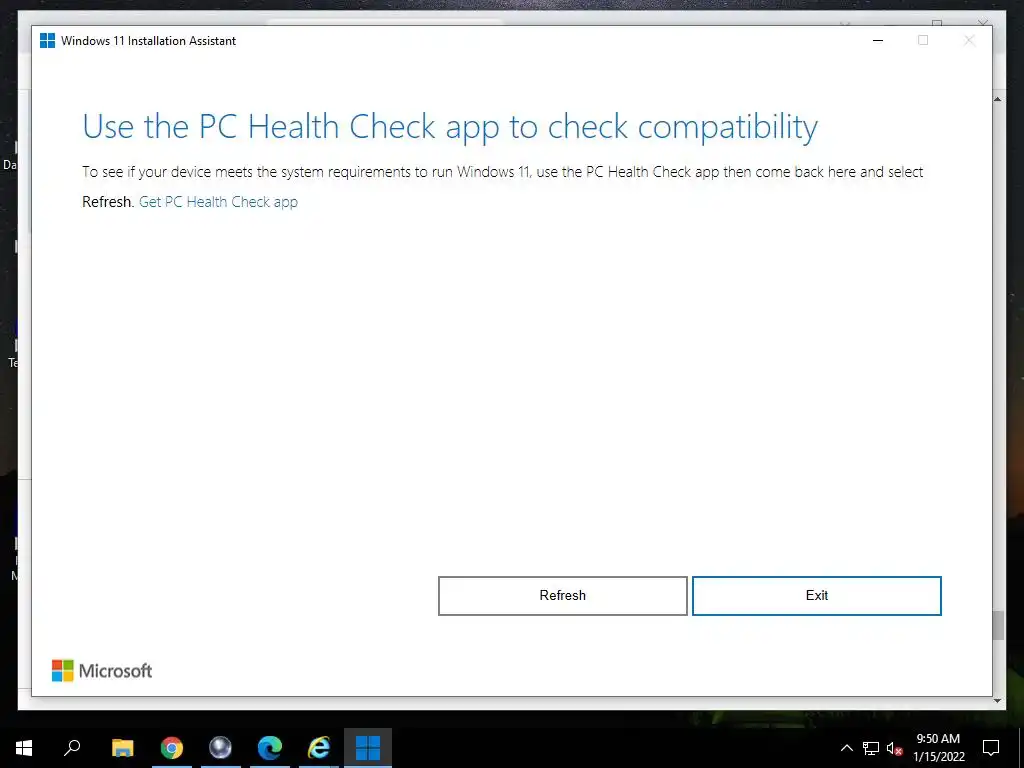The image size is (1024, 768).
Task: Click the background window's scrollbar thumb
Action: pyautogui.click(x=998, y=626)
